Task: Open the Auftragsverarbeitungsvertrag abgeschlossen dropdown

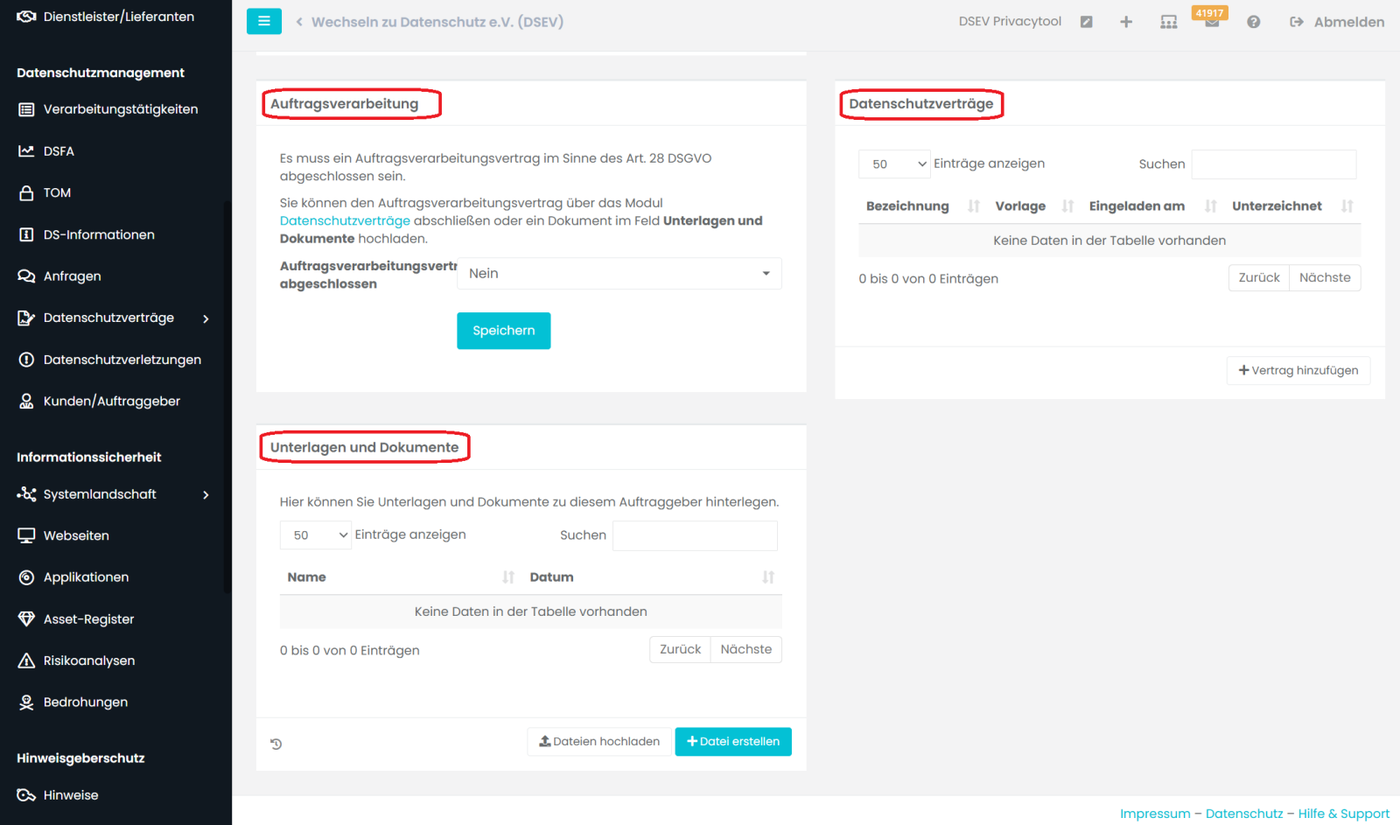Action: 619,273
